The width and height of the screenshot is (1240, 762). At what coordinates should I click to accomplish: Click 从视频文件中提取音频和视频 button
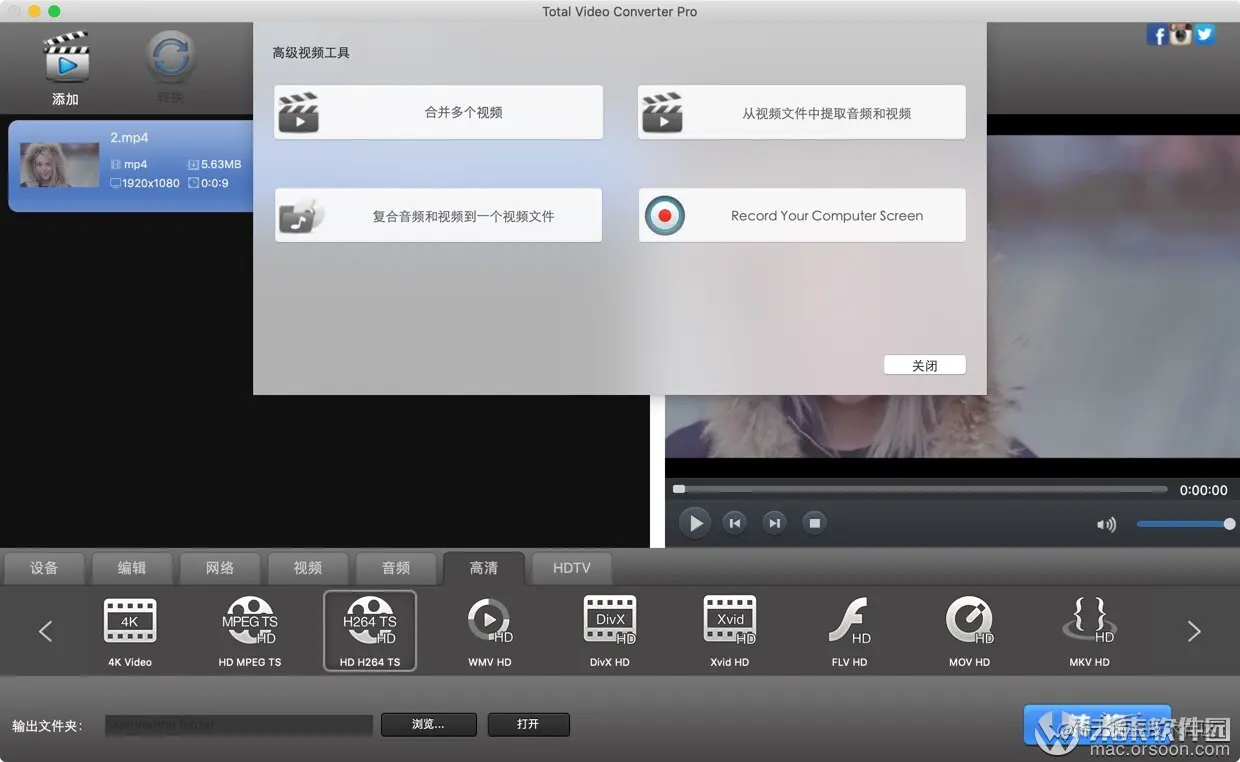coord(802,112)
